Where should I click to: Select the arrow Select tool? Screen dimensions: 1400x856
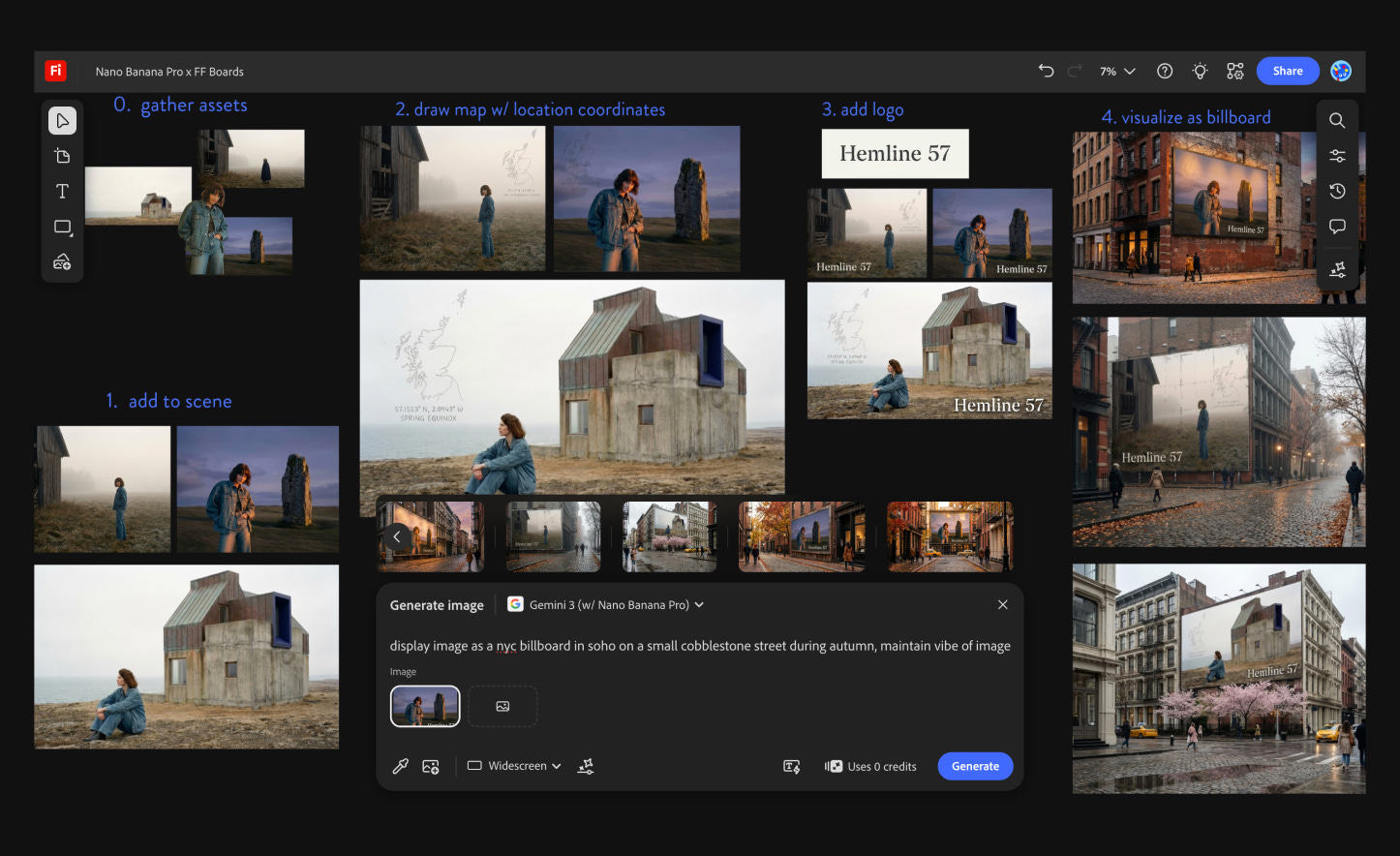(x=62, y=121)
